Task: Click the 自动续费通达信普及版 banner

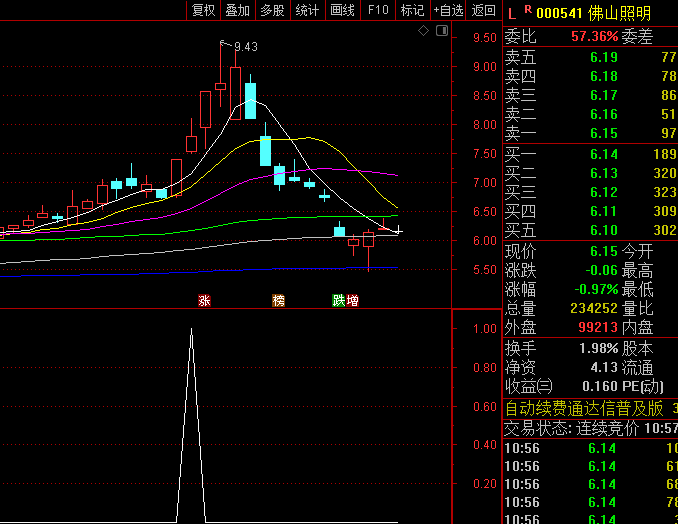Action: pyautogui.click(x=584, y=408)
